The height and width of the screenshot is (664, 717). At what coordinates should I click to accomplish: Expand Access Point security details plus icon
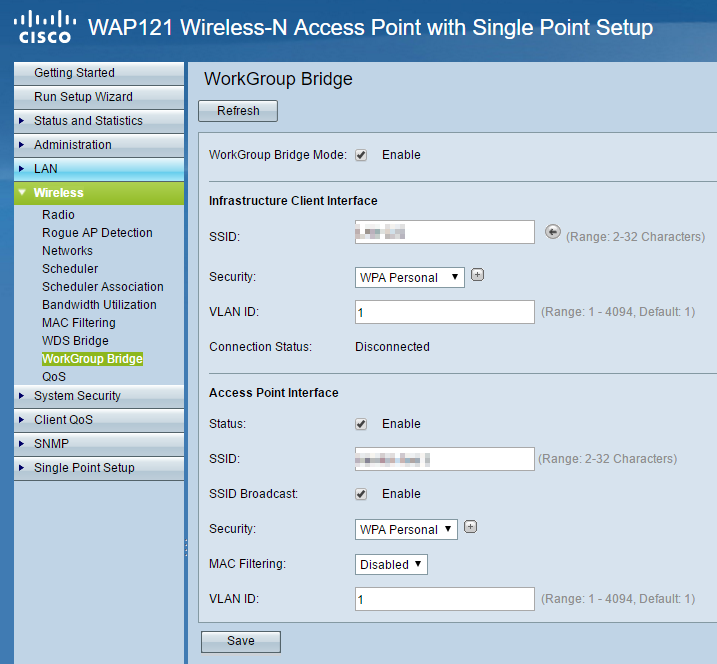(471, 527)
